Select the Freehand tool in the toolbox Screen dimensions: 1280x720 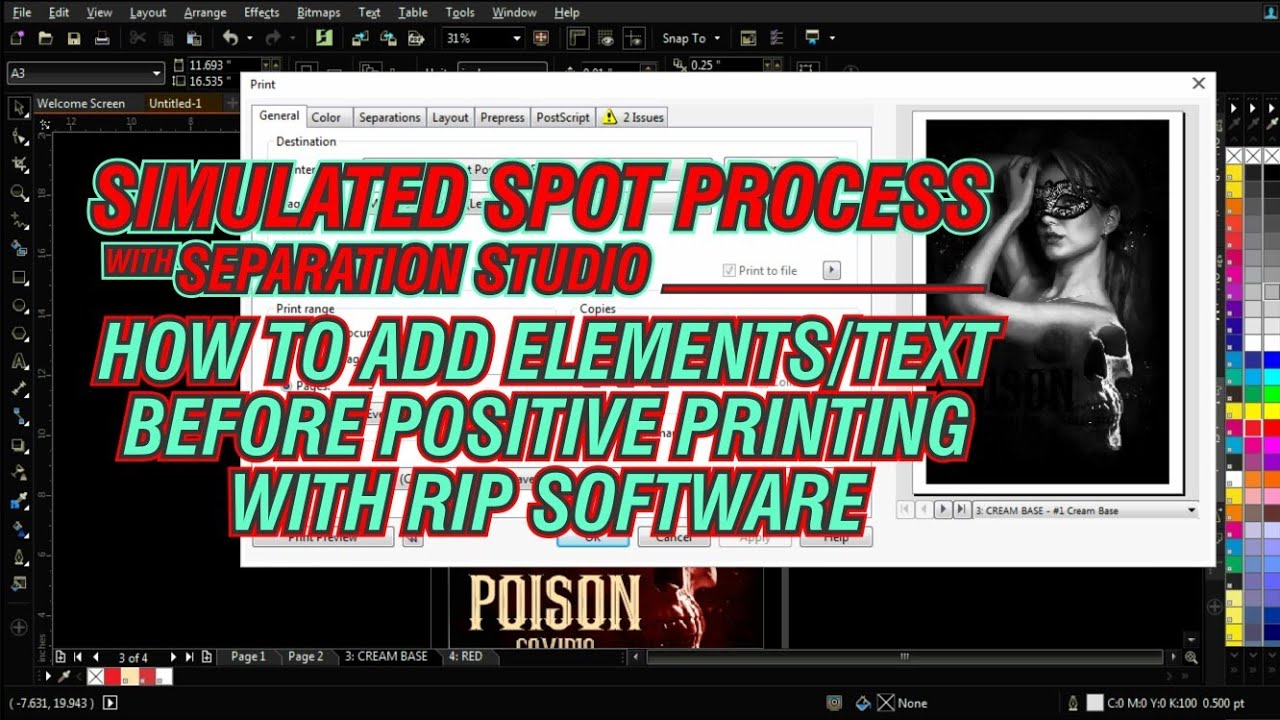click(x=18, y=220)
